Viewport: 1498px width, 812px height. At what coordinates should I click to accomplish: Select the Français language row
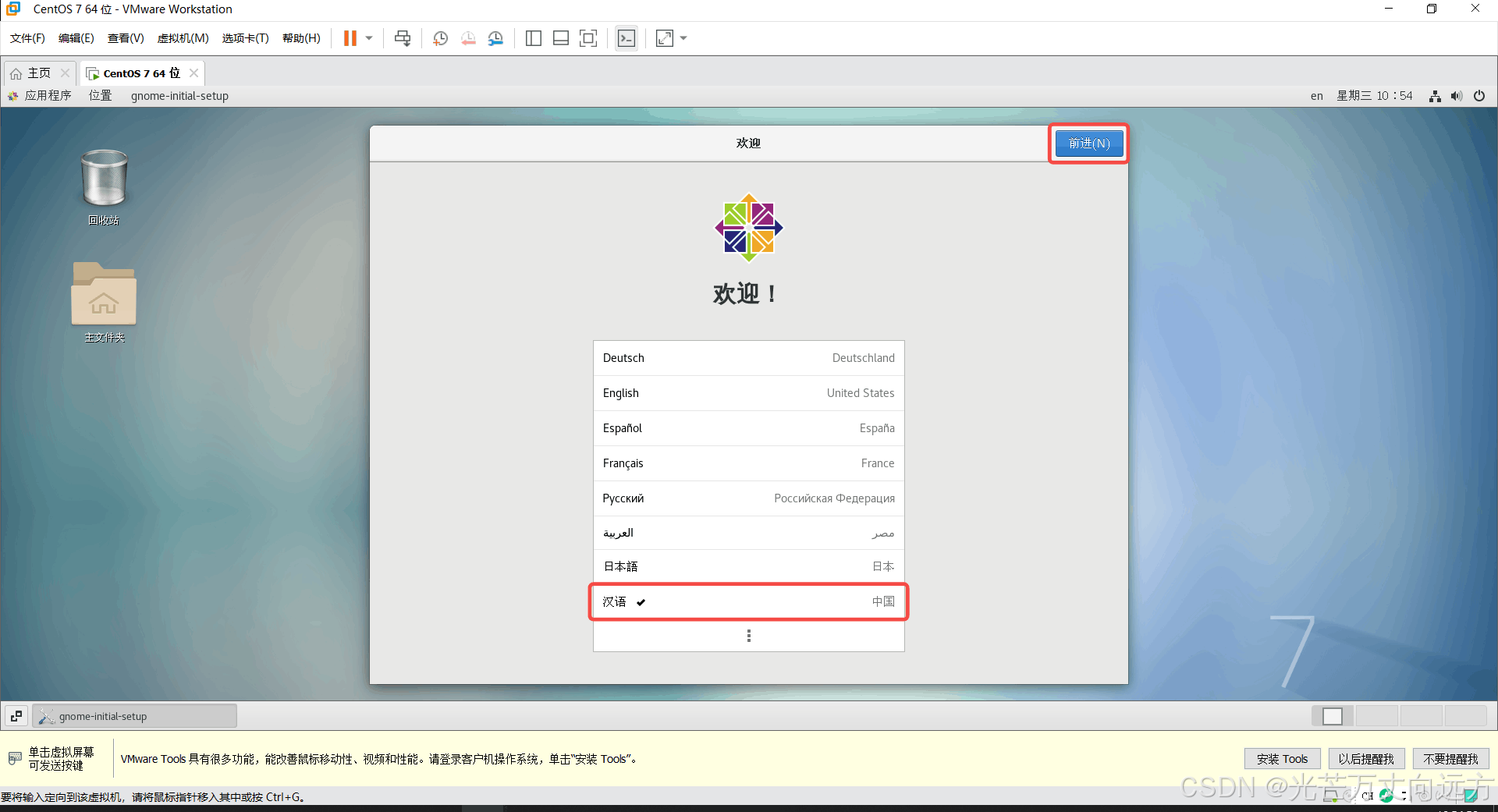tap(749, 463)
